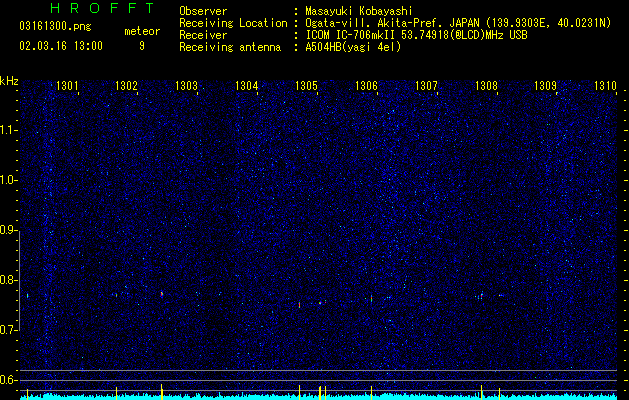
Task: Click the 'Receiving antenna' label
Action: coord(230,47)
